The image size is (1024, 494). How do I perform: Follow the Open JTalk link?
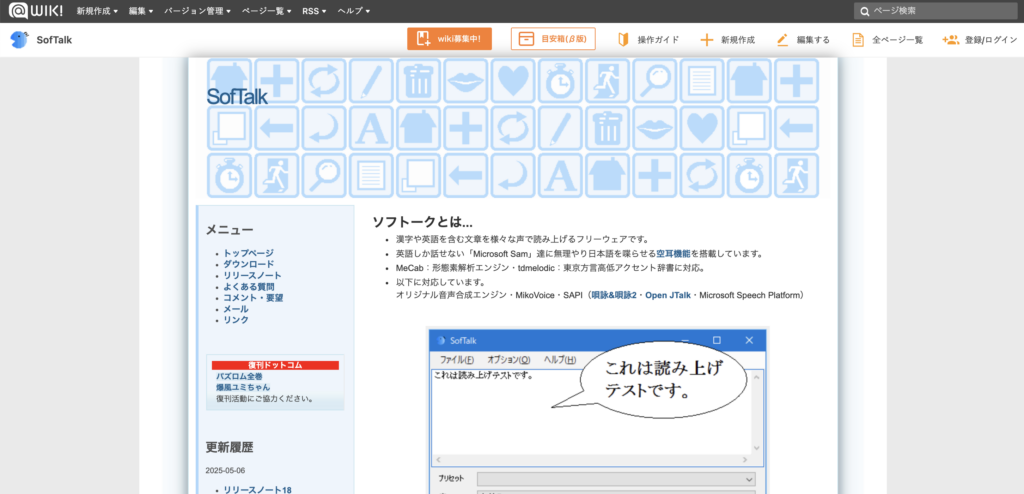[x=667, y=295]
